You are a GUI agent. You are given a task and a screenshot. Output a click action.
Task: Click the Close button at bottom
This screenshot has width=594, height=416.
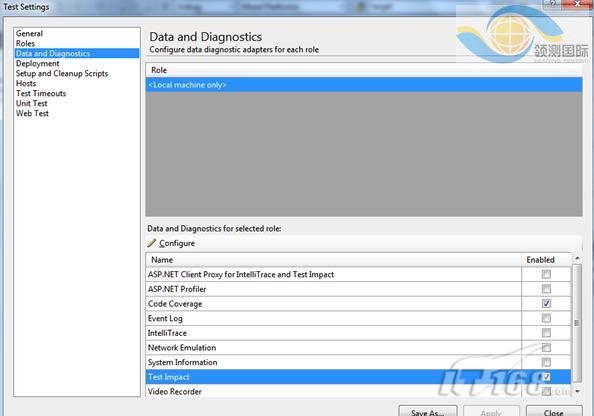[x=554, y=411]
